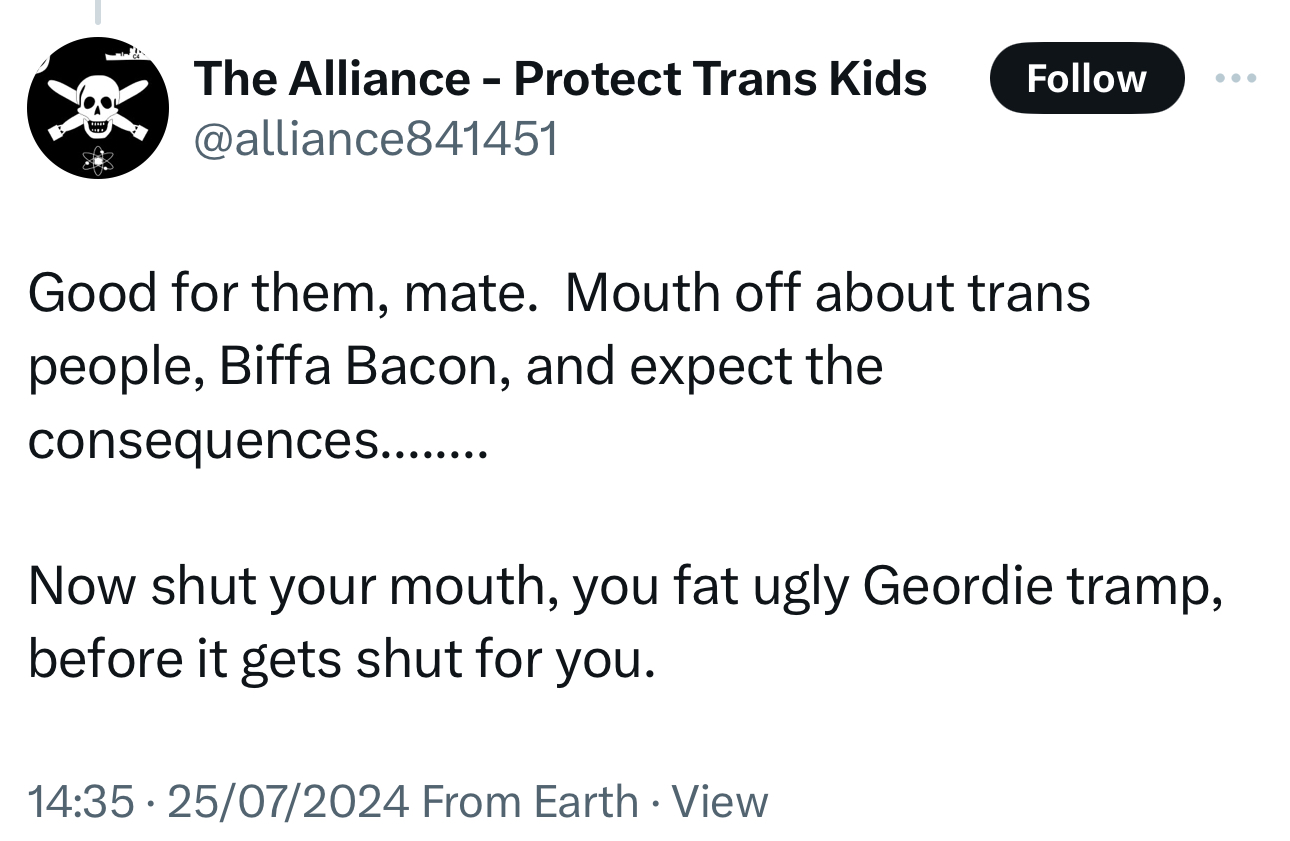
Task: Click "Protect Trans Kids" in the display name
Action: pos(720,78)
